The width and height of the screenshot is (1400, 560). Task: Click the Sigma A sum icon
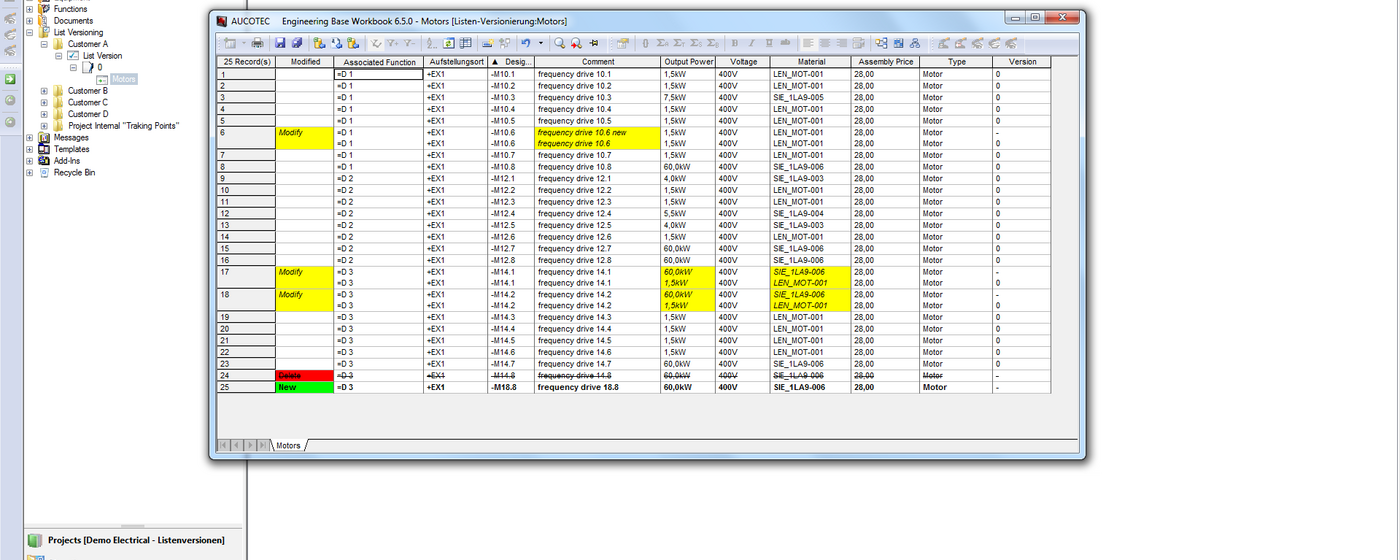click(x=662, y=43)
